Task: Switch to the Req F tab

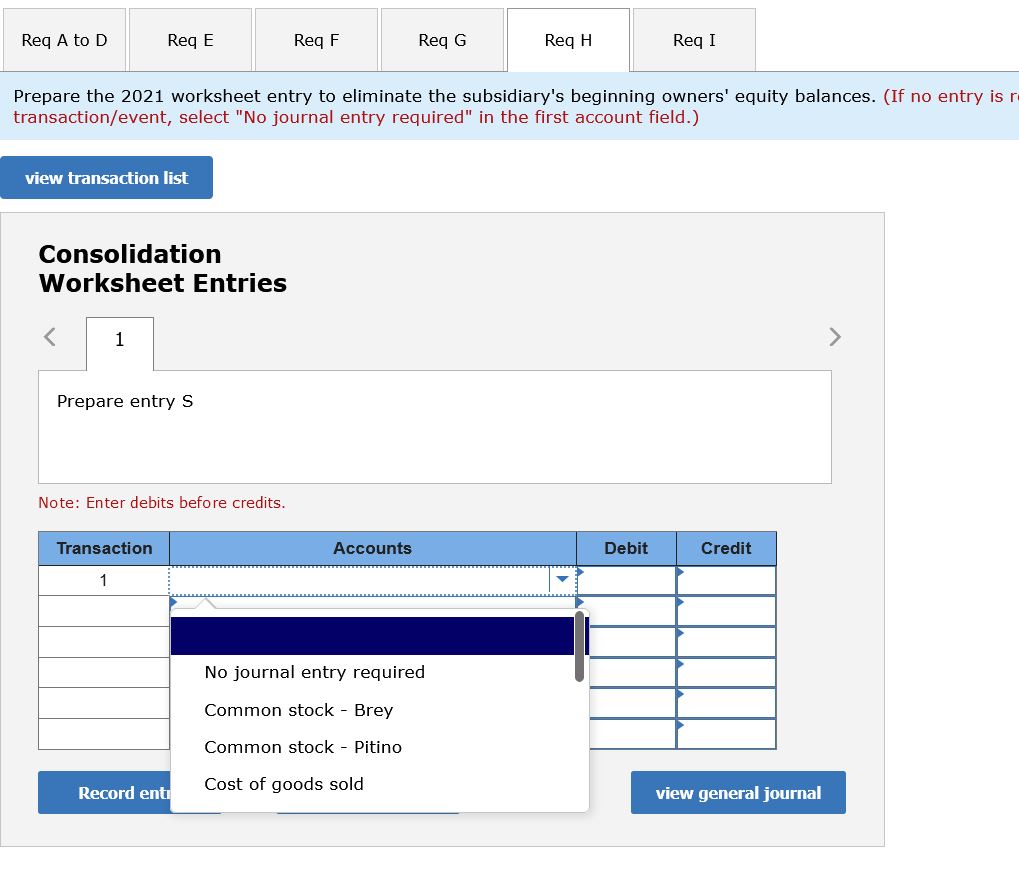Action: click(x=316, y=40)
